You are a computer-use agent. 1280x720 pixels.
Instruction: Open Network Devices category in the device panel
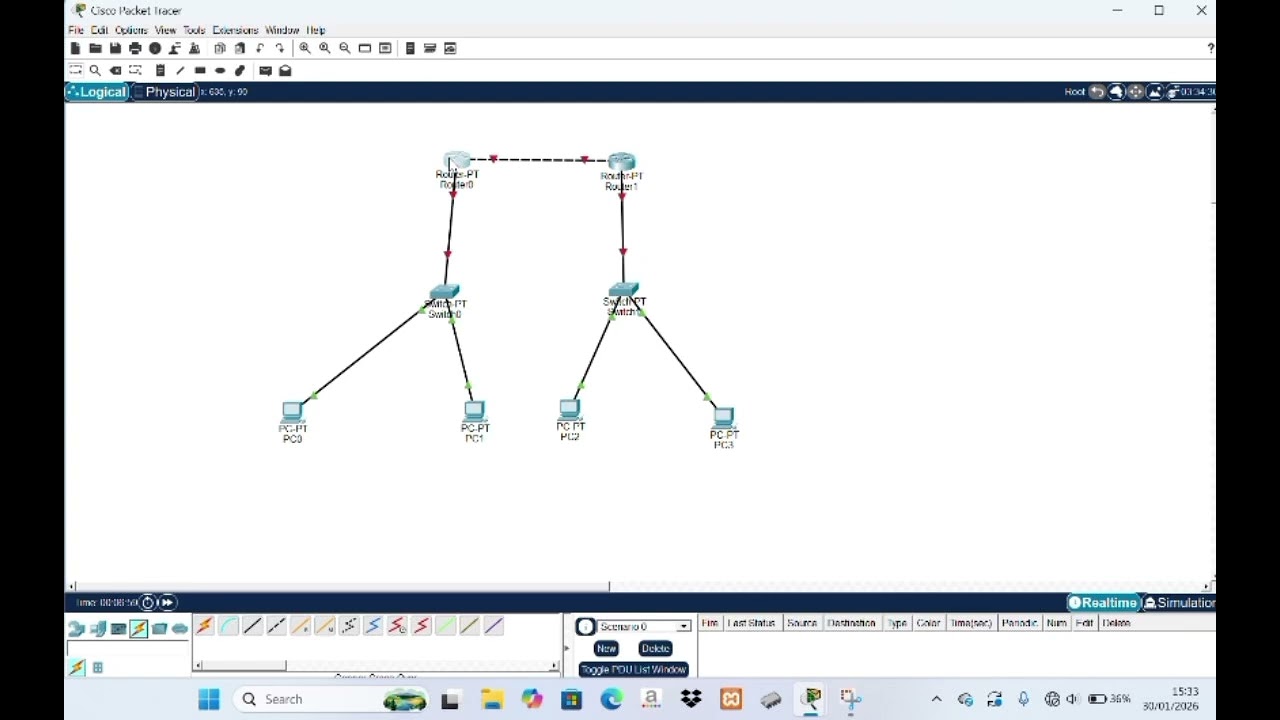(77, 629)
